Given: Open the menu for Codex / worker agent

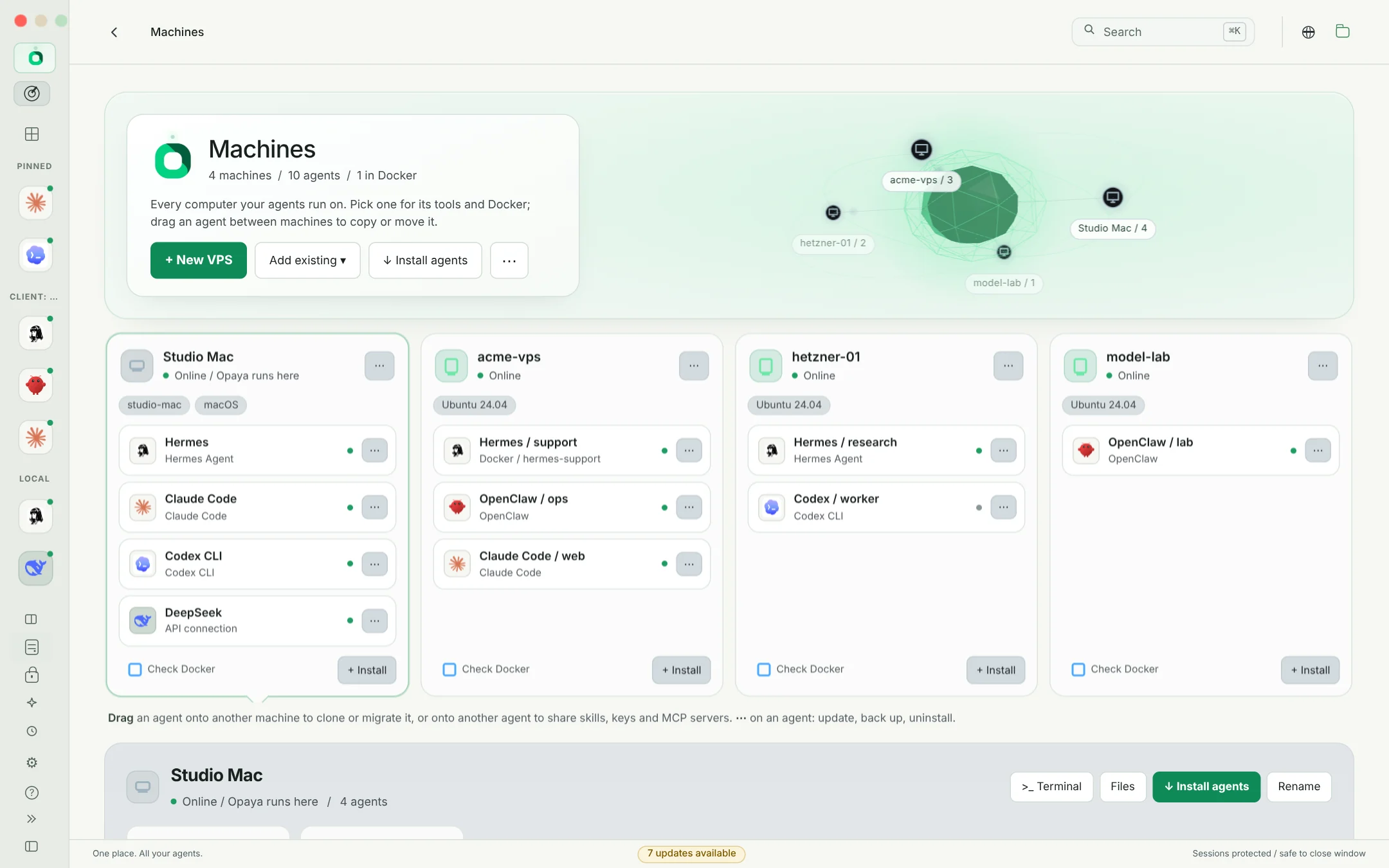Looking at the screenshot, I should tap(1003, 507).
